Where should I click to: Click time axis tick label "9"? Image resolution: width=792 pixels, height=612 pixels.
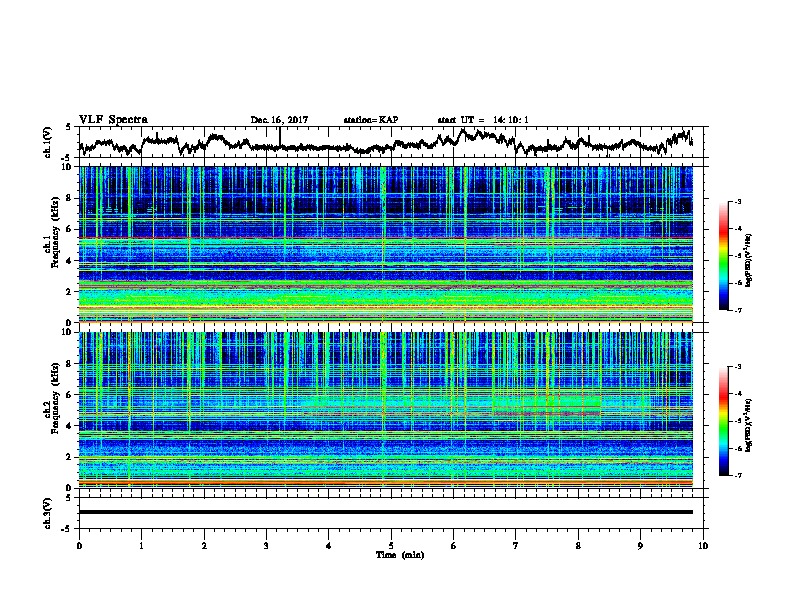coord(640,546)
